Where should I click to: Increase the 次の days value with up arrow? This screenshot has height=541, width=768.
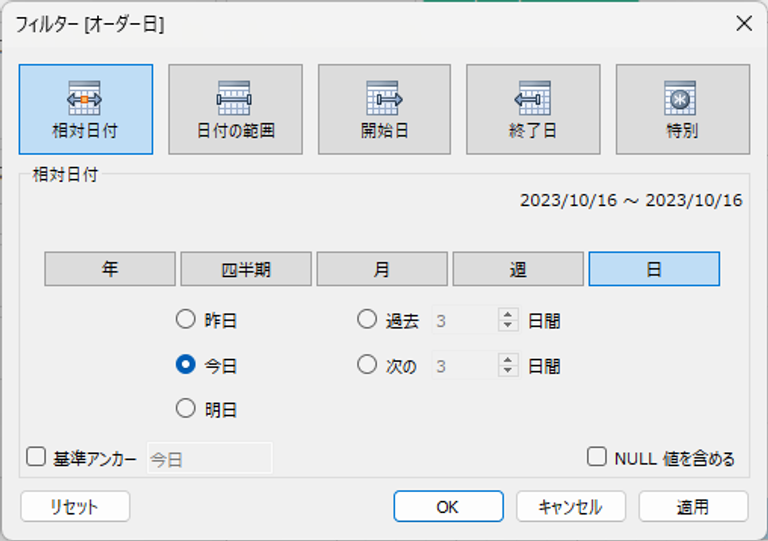click(x=508, y=359)
